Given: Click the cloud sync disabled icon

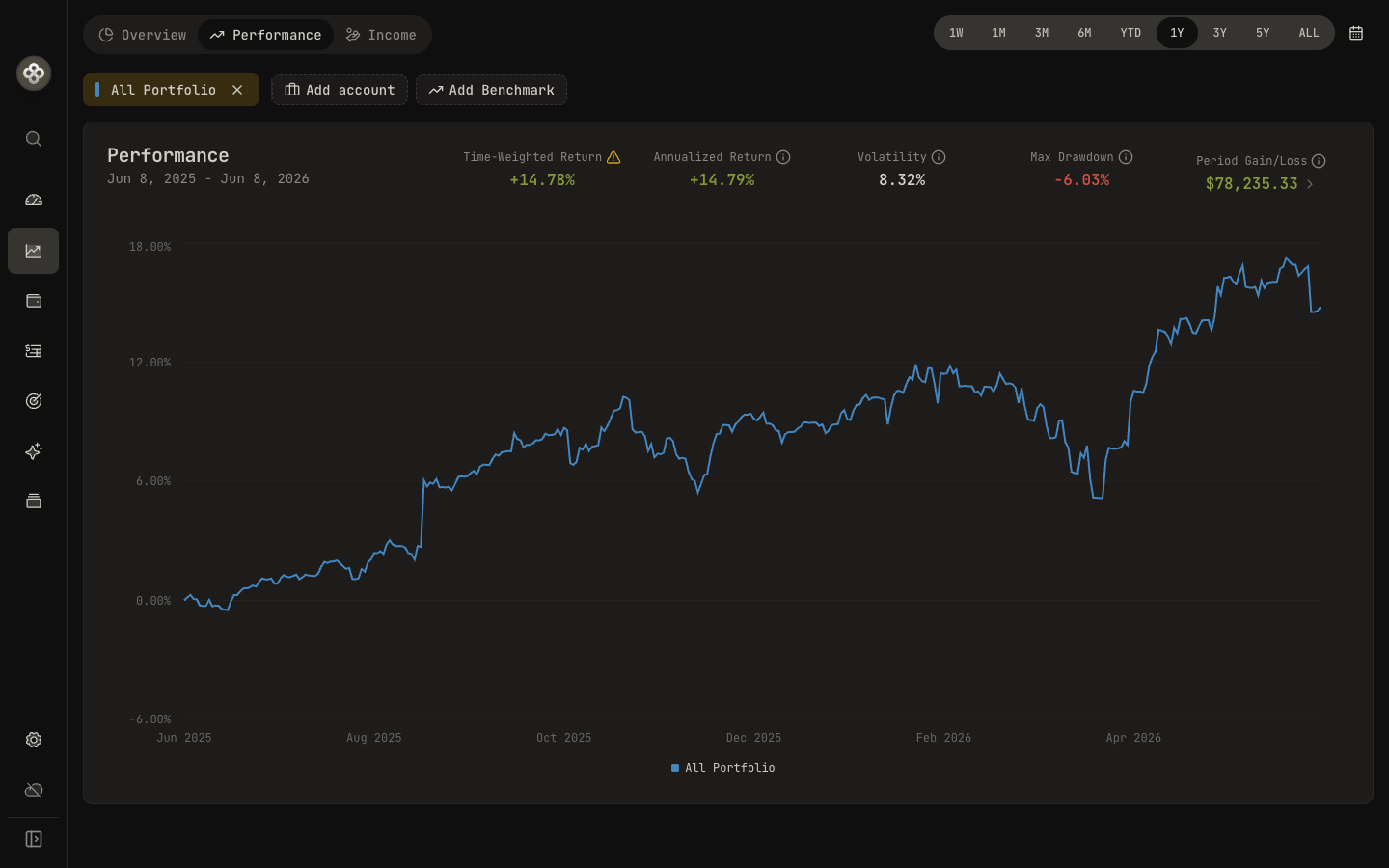Looking at the screenshot, I should coord(34,790).
